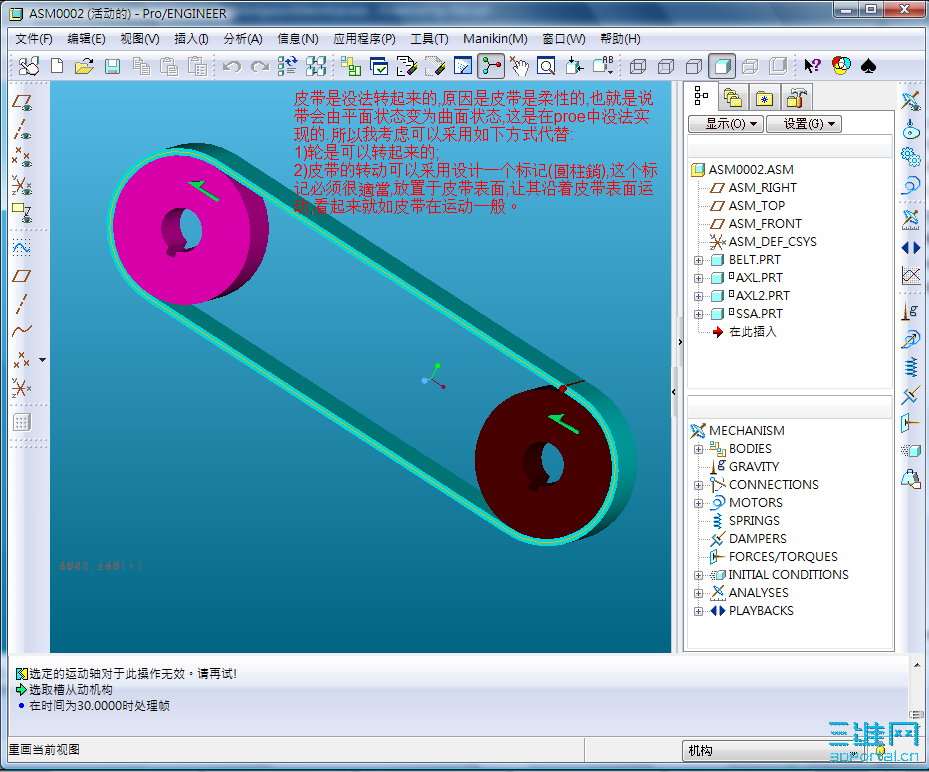Viewport: 929px width, 772px height.
Task: Open the 应用程序(P) menu
Action: [364, 39]
